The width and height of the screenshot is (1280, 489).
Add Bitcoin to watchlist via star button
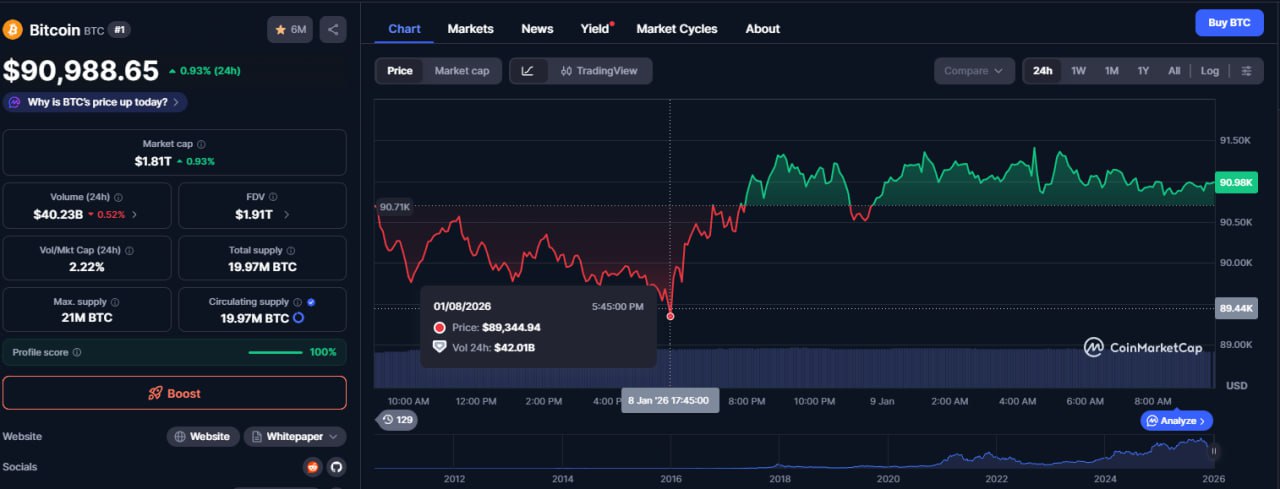tap(290, 30)
